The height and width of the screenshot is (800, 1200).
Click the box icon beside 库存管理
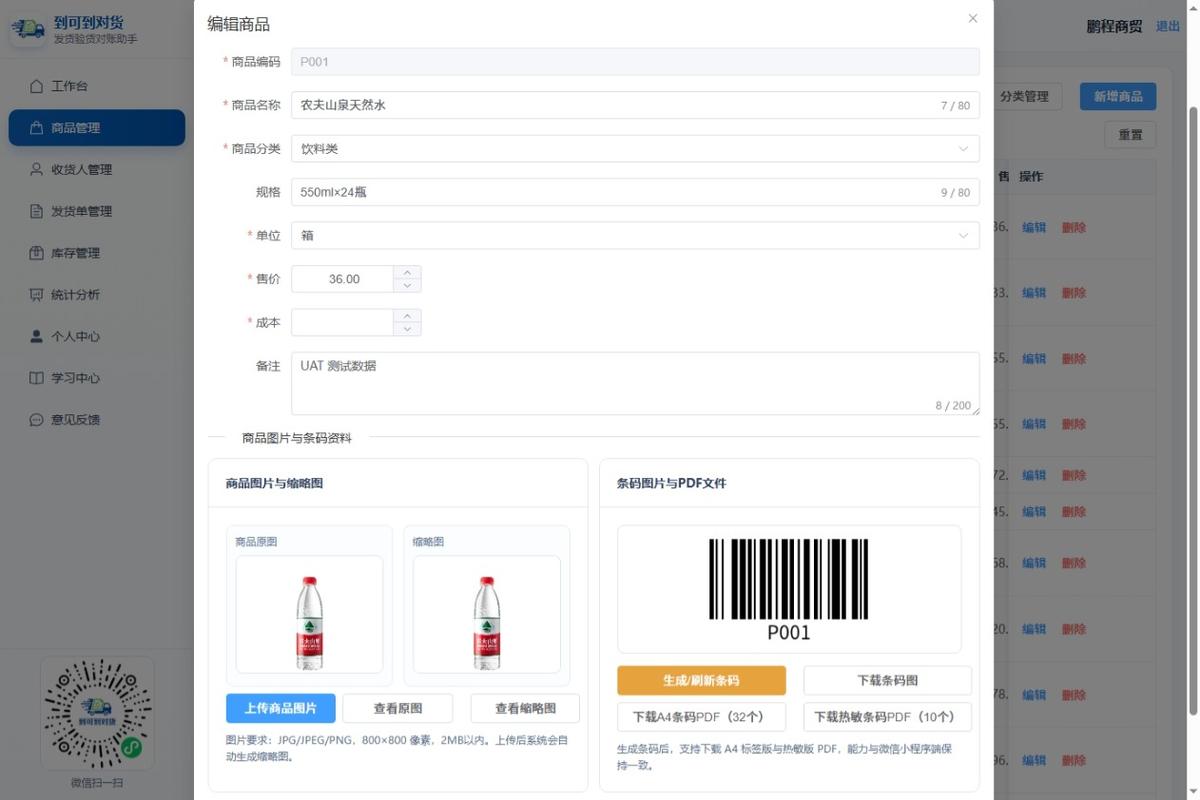coord(37,253)
